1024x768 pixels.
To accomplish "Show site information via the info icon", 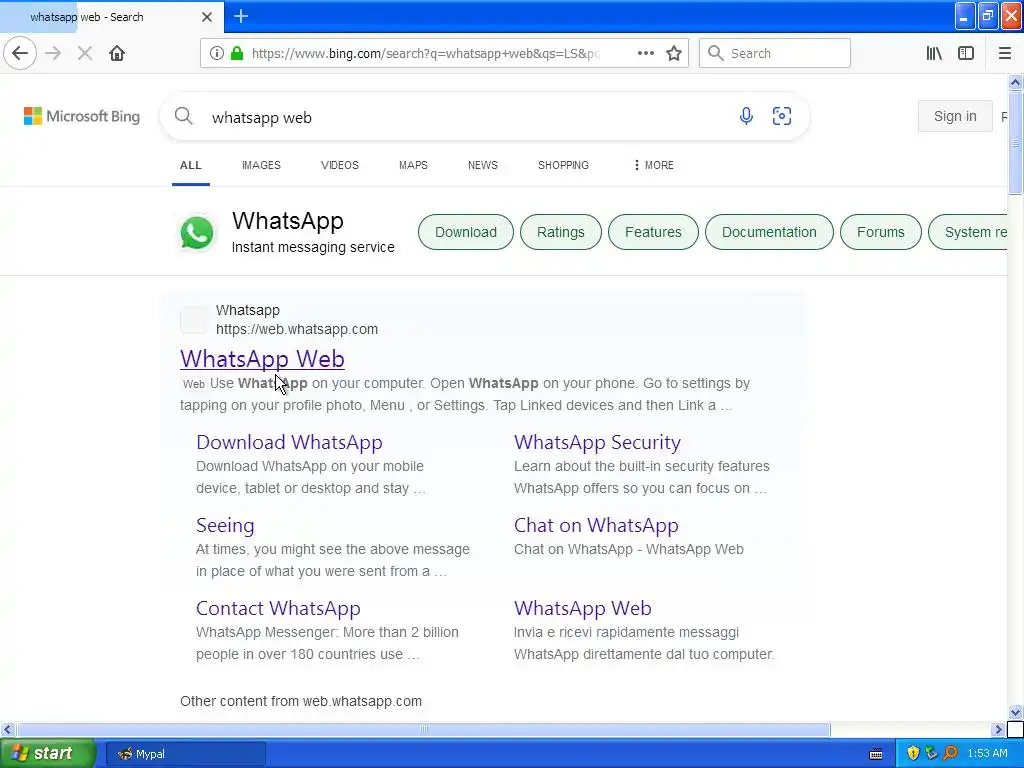I will [x=217, y=53].
